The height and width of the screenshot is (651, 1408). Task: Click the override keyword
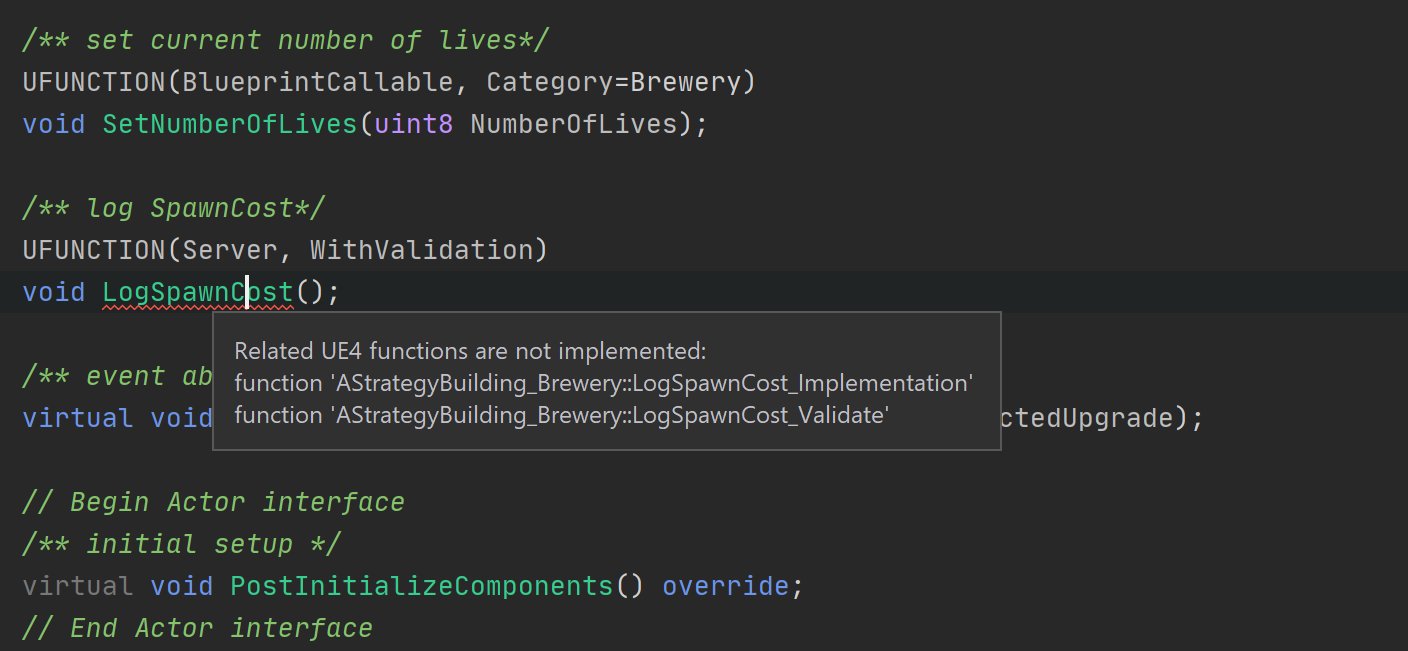[725, 585]
